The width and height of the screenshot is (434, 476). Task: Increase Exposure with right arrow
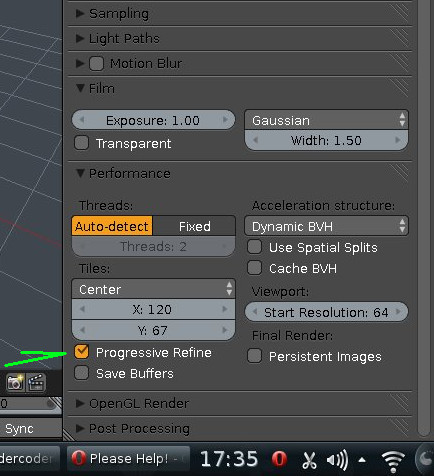coord(225,120)
